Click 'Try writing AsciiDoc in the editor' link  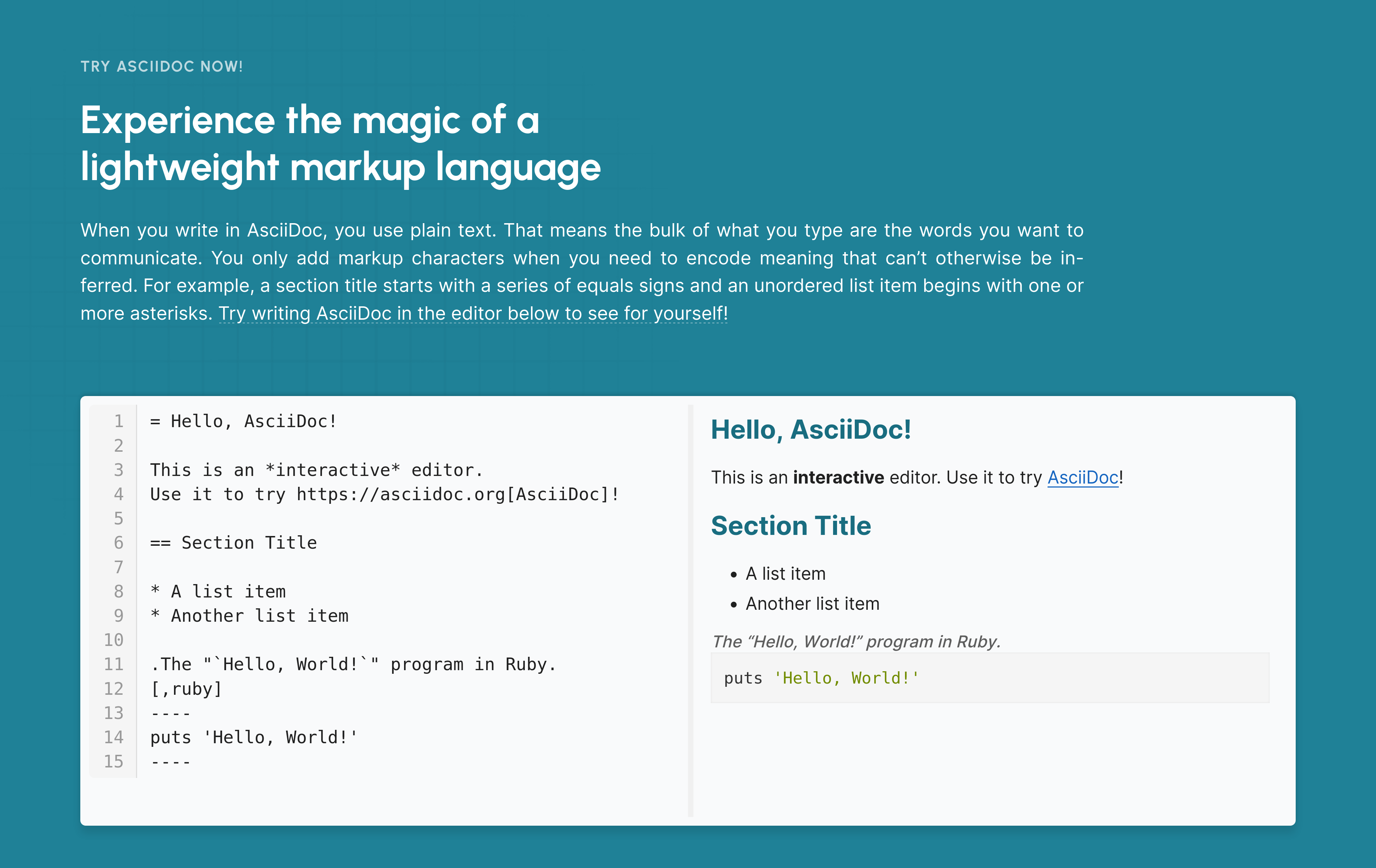[472, 313]
